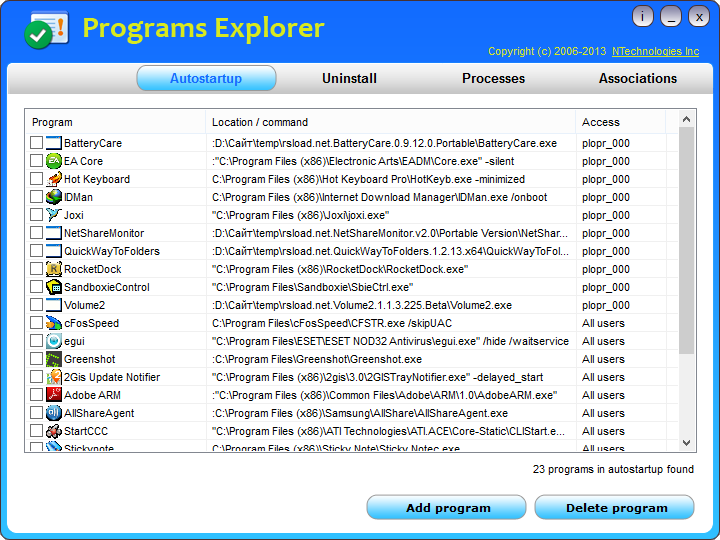Image resolution: width=720 pixels, height=540 pixels.
Task: Click the AllShareAgent blue icon
Action: pos(54,413)
